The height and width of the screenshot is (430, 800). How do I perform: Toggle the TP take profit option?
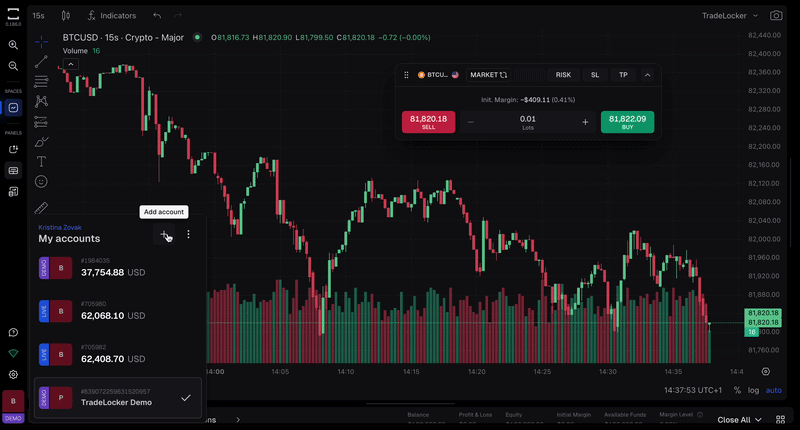623,75
